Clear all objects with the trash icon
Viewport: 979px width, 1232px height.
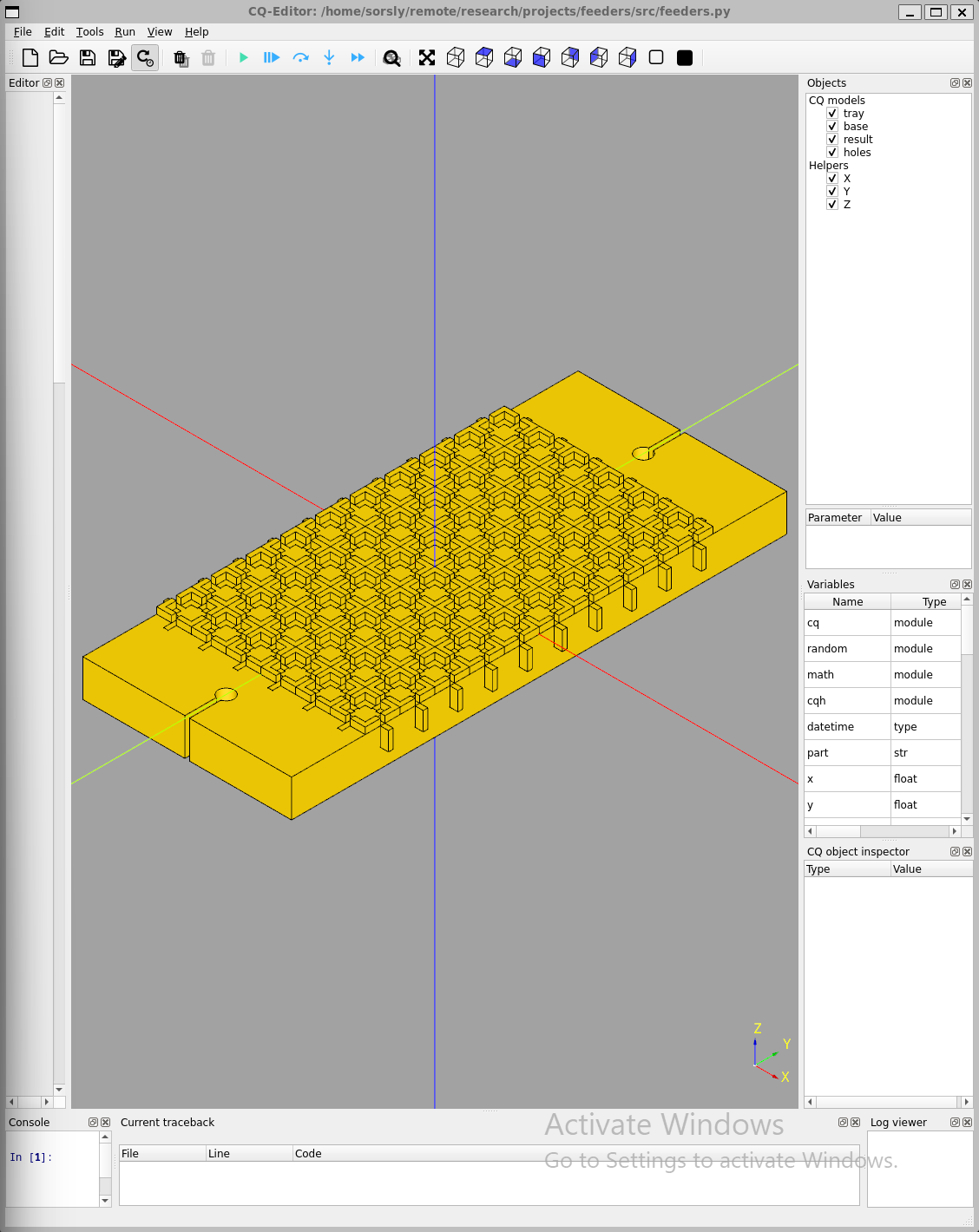point(181,58)
